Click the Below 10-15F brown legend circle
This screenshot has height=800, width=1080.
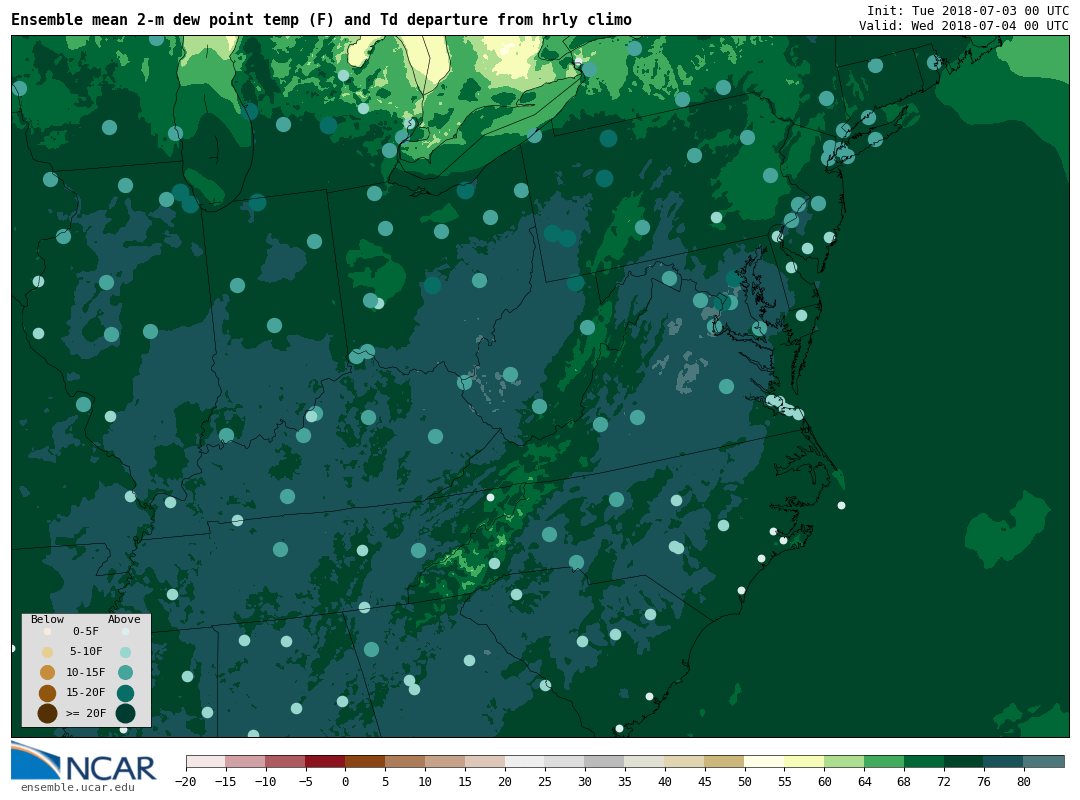pyautogui.click(x=48, y=673)
